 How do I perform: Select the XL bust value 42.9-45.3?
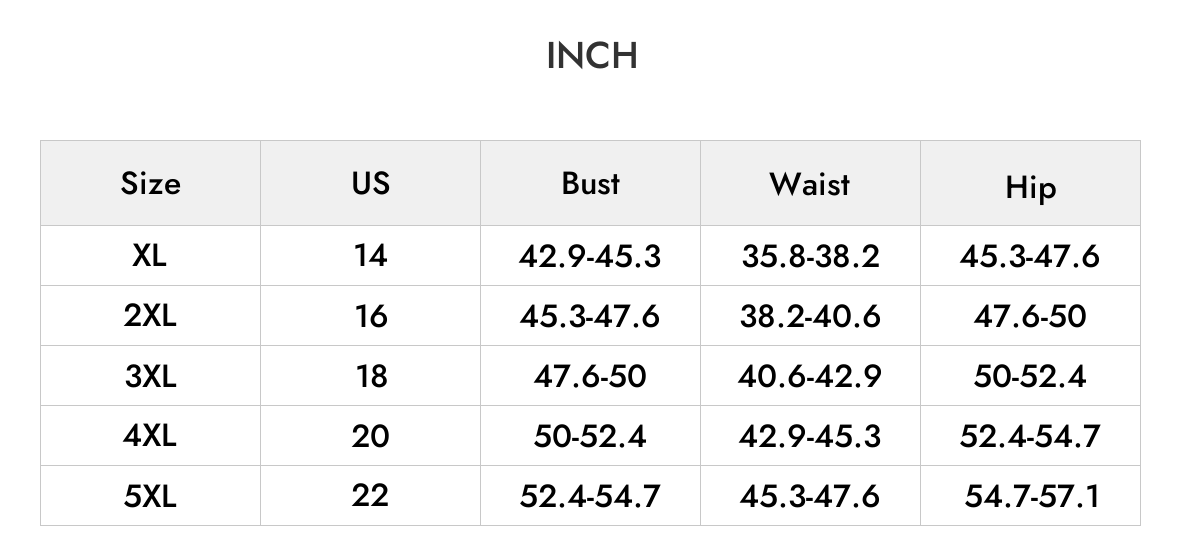(590, 256)
